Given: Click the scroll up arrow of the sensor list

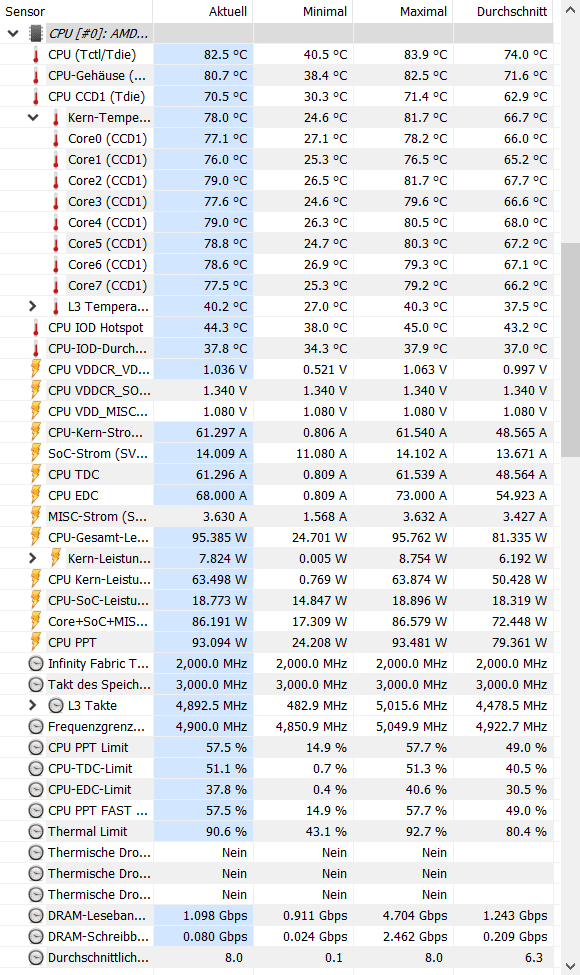Looking at the screenshot, I should [x=570, y=11].
